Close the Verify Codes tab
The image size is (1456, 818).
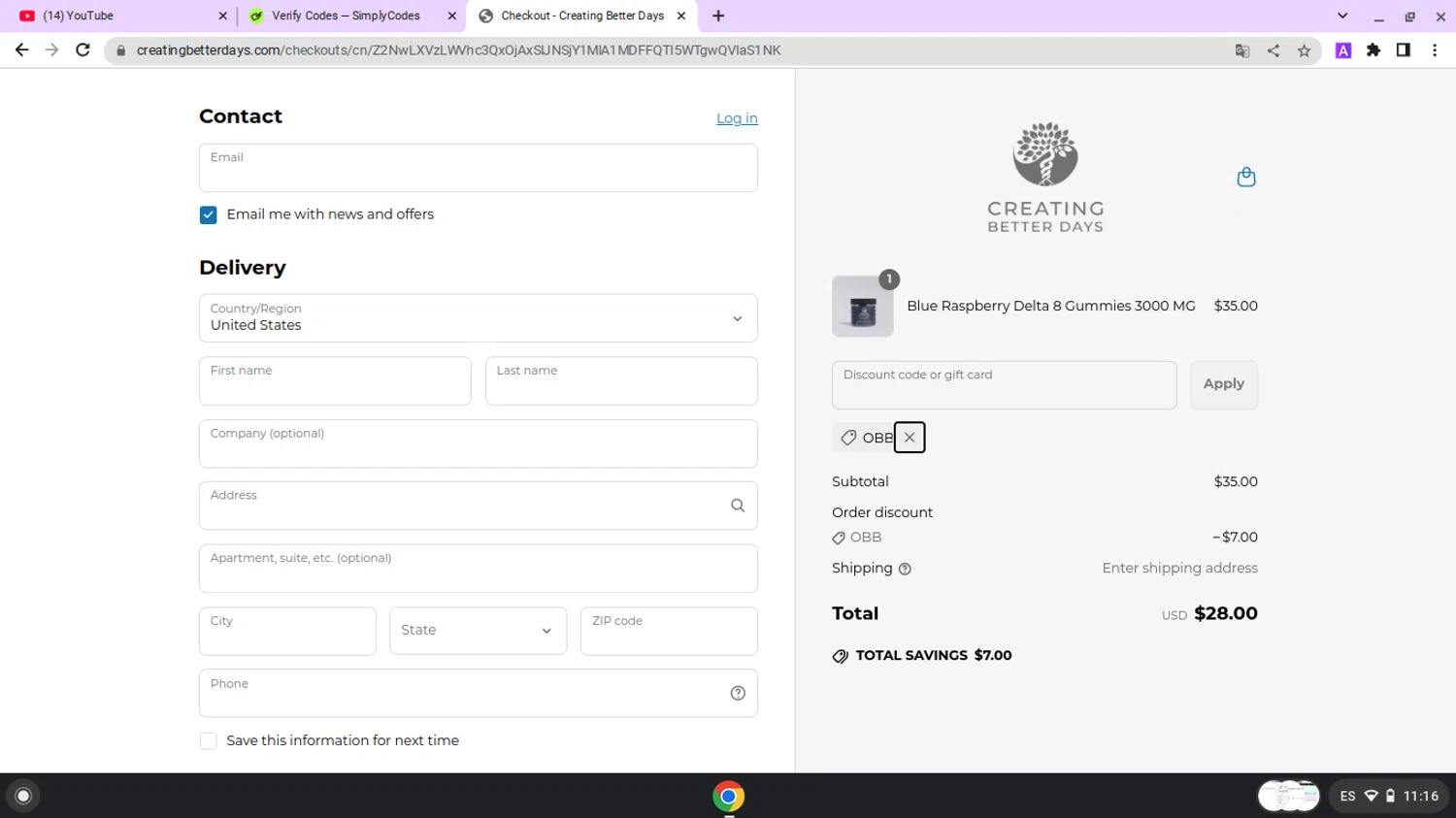pyautogui.click(x=451, y=16)
